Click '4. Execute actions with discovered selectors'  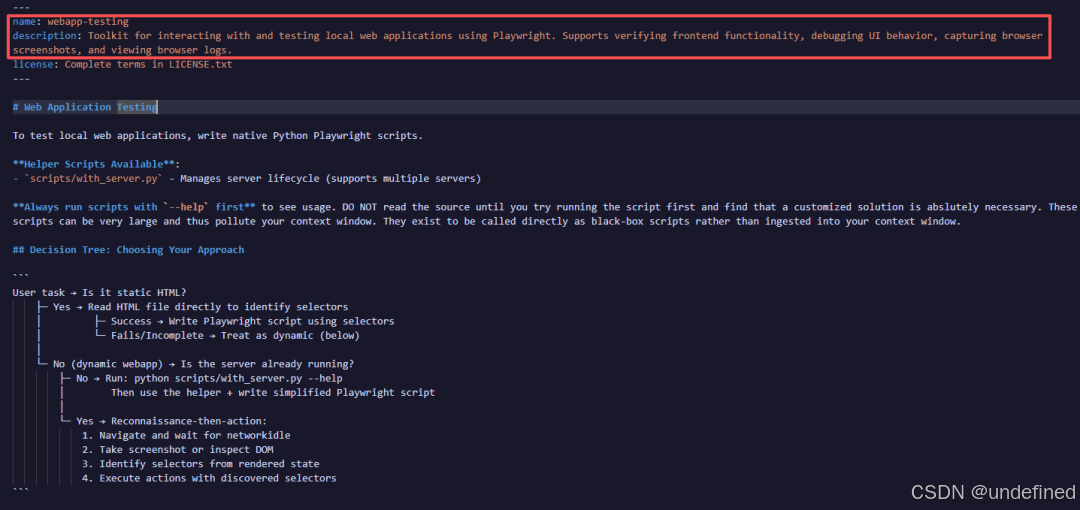pyautogui.click(x=209, y=479)
